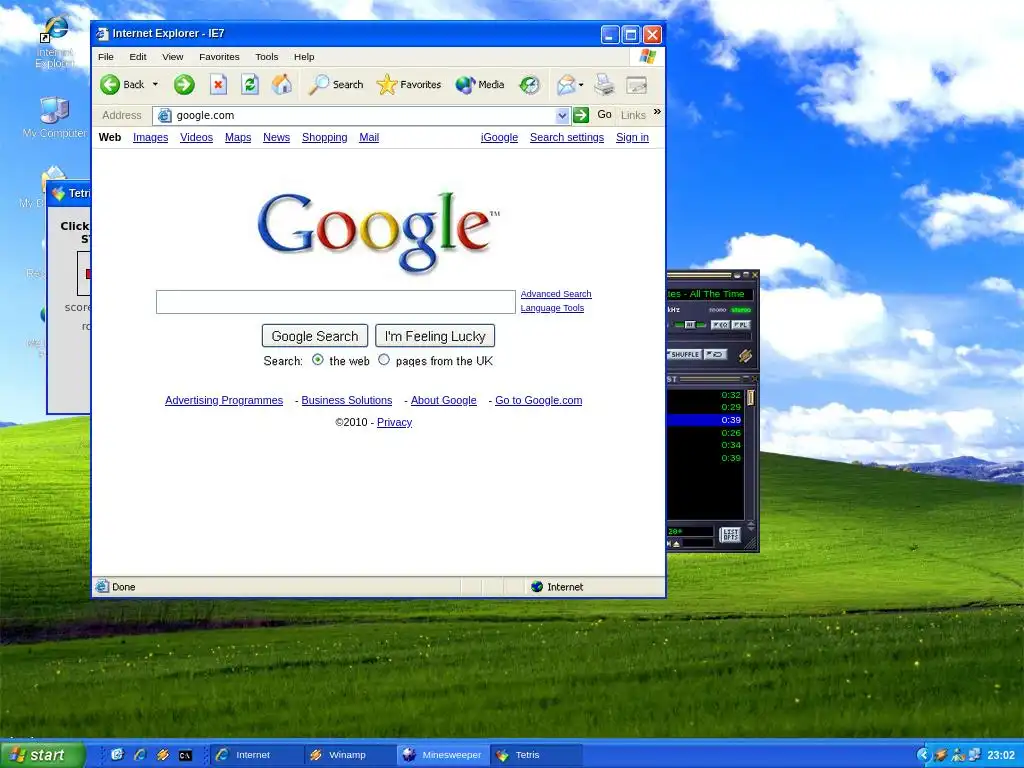Toggle Winamp PL playlist button
This screenshot has height=768, width=1024.
pyautogui.click(x=741, y=325)
